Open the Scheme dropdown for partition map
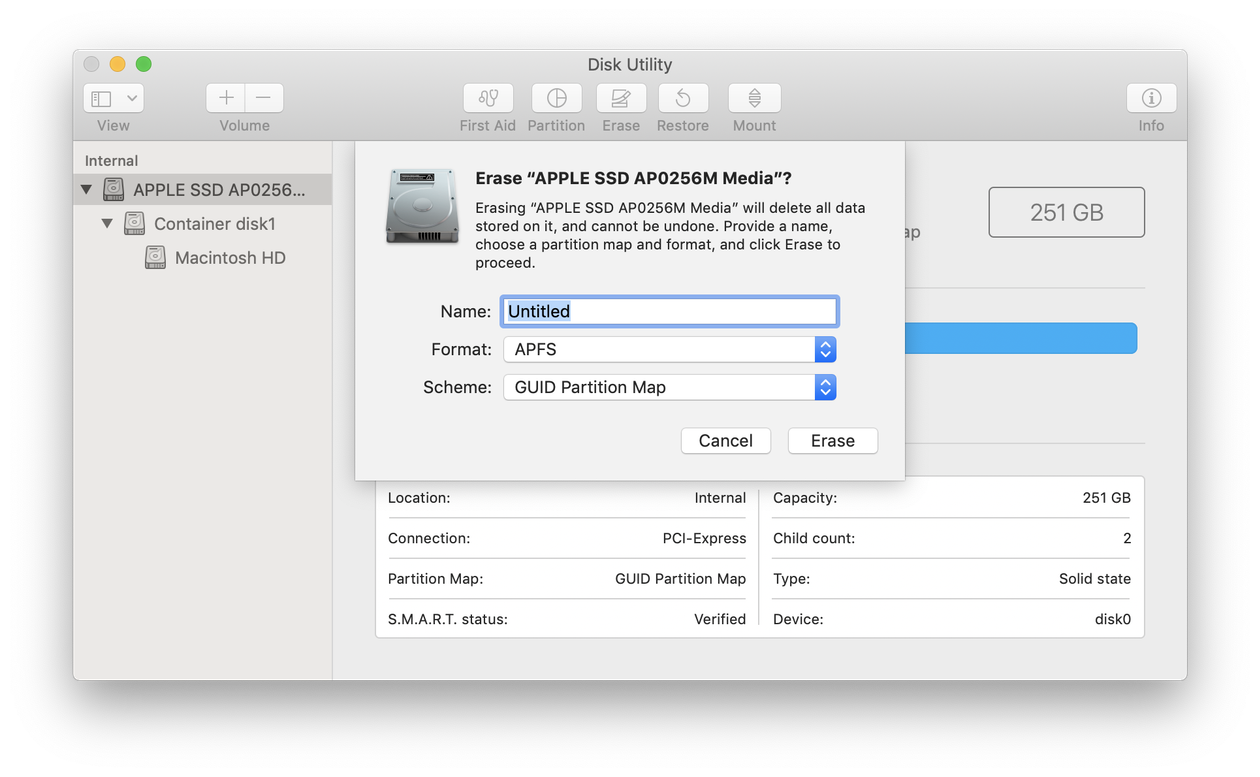The height and width of the screenshot is (777, 1260). (x=824, y=387)
